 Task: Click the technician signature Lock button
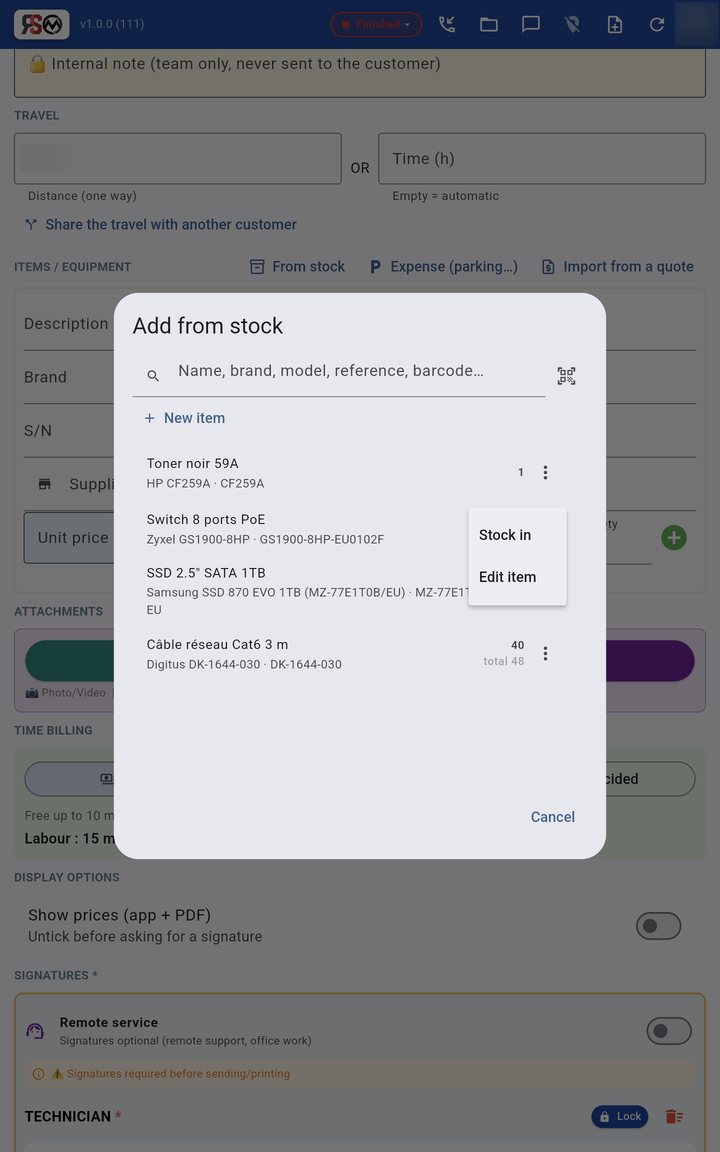click(x=620, y=1116)
